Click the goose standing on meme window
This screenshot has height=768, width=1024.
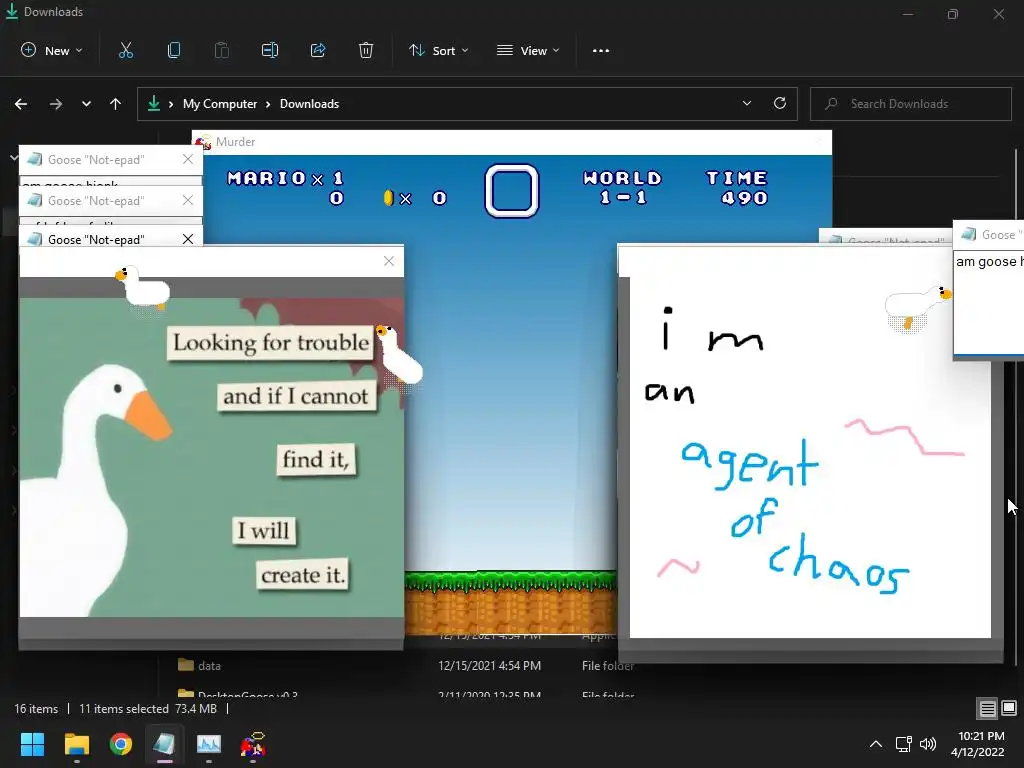point(142,286)
